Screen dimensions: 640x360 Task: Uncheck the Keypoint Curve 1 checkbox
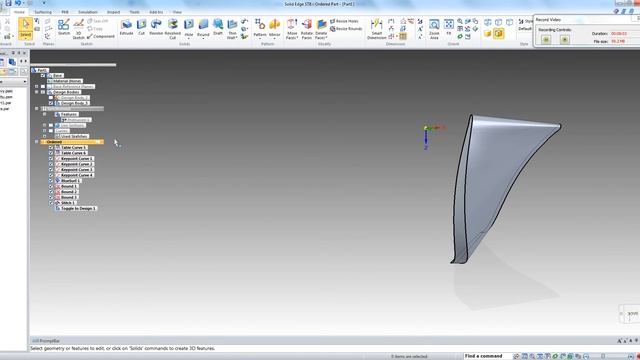(51, 158)
